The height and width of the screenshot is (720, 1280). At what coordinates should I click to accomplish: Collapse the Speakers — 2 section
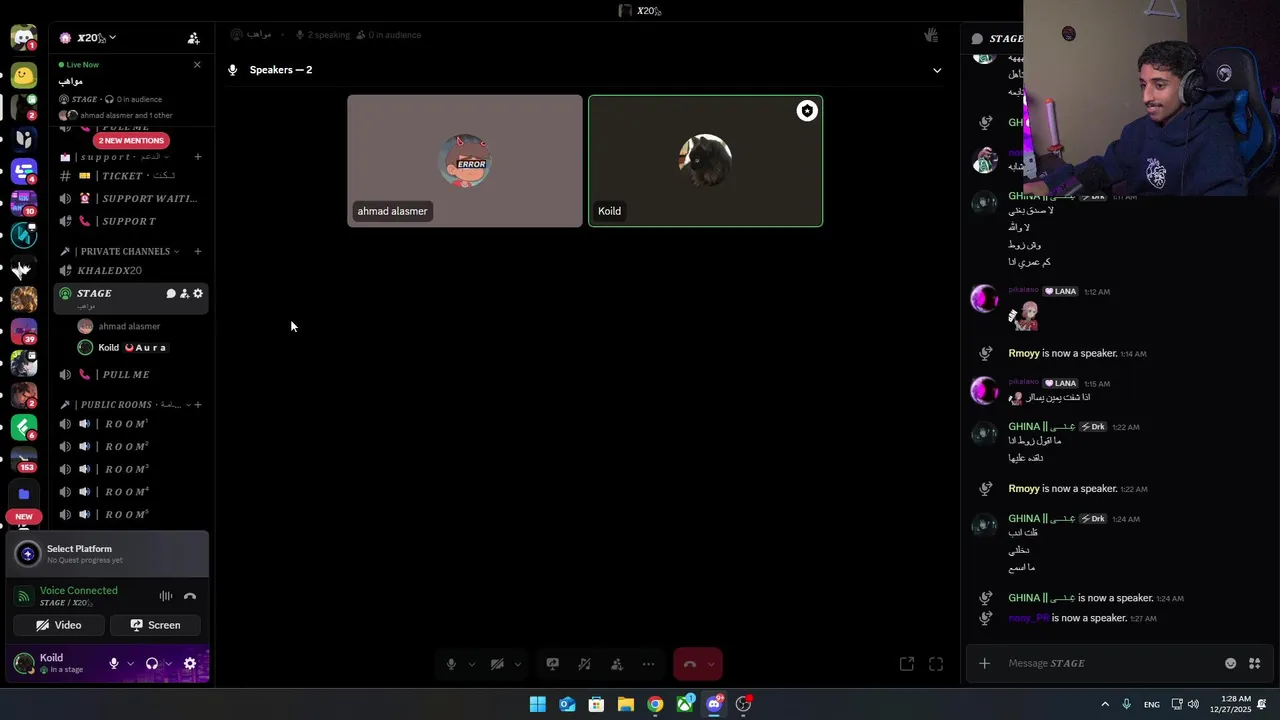(937, 70)
